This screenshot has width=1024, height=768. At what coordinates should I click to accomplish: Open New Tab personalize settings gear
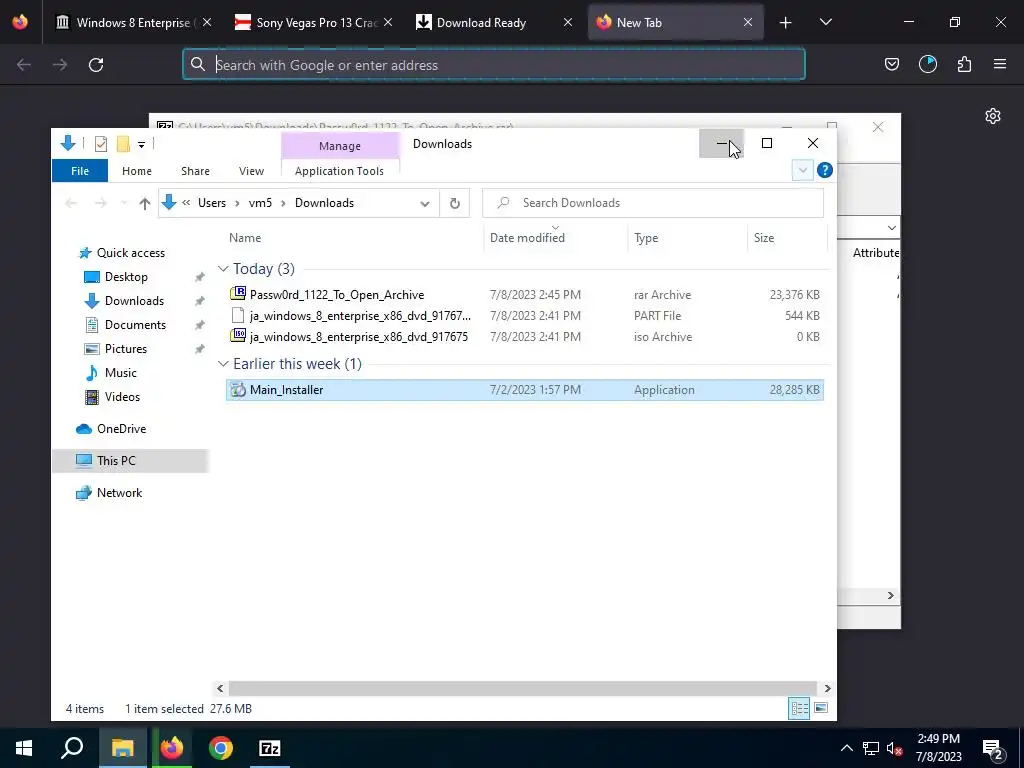click(x=993, y=116)
